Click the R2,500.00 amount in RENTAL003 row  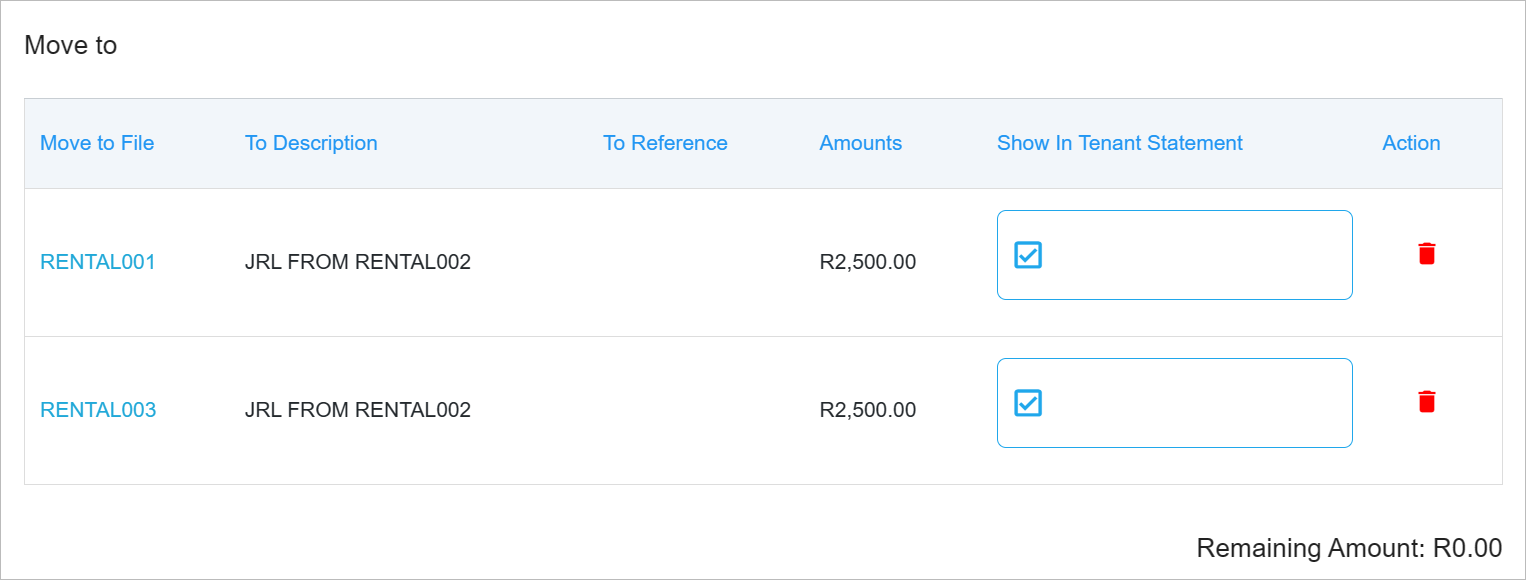[x=867, y=410]
